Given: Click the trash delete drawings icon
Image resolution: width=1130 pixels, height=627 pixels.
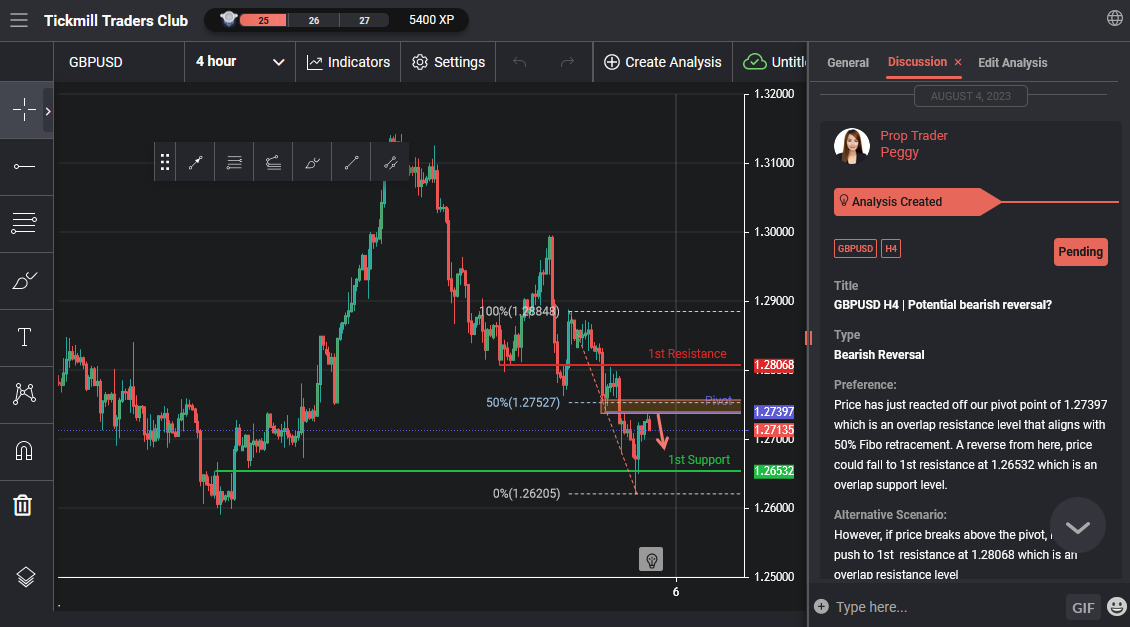Looking at the screenshot, I should click(22, 505).
